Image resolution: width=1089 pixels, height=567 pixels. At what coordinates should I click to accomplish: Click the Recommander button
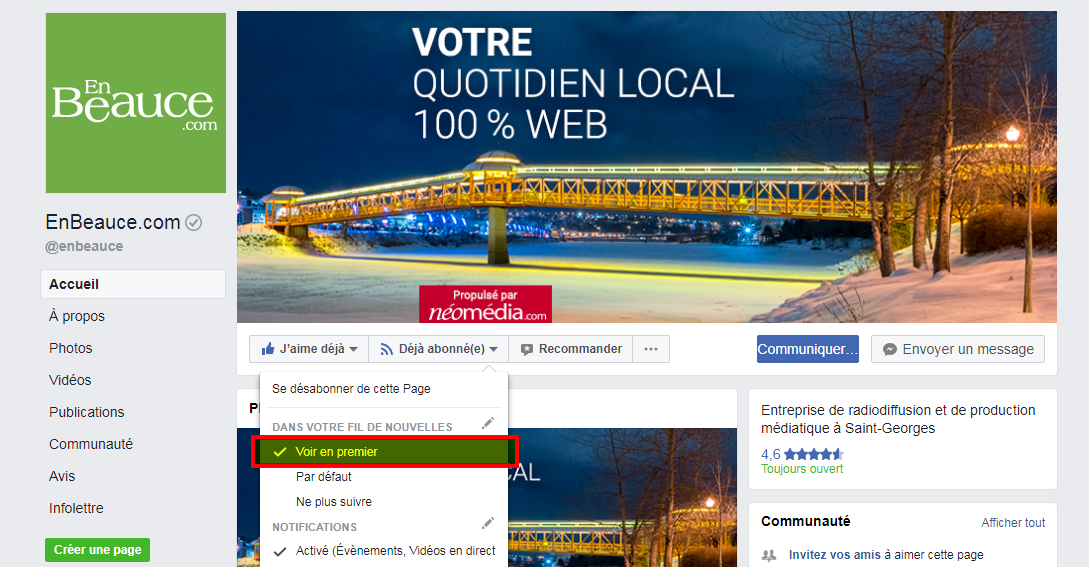571,349
